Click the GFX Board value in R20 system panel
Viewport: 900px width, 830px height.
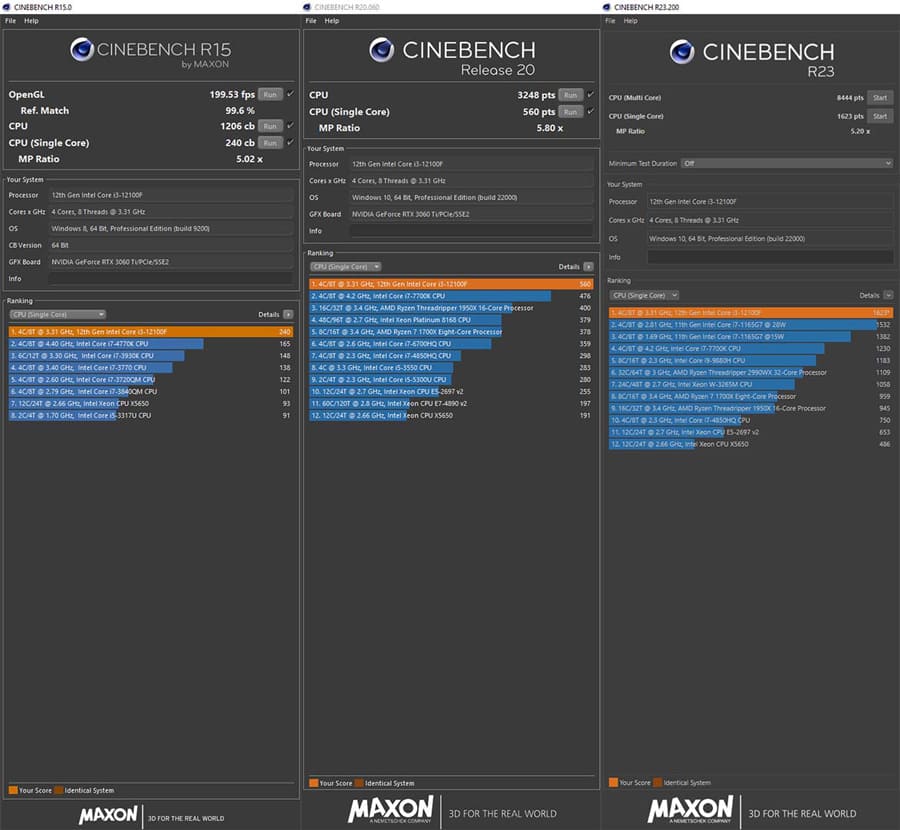[x=471, y=214]
